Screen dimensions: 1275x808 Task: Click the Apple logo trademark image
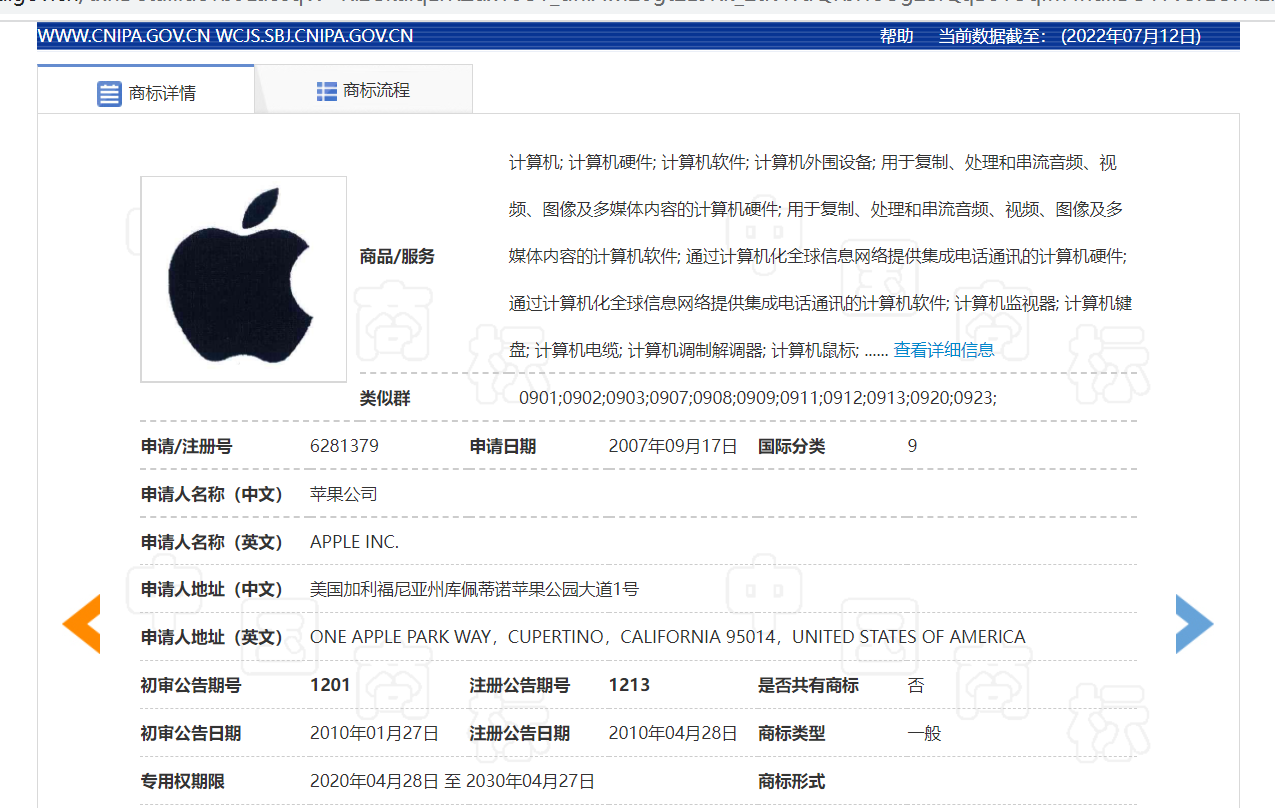[243, 279]
